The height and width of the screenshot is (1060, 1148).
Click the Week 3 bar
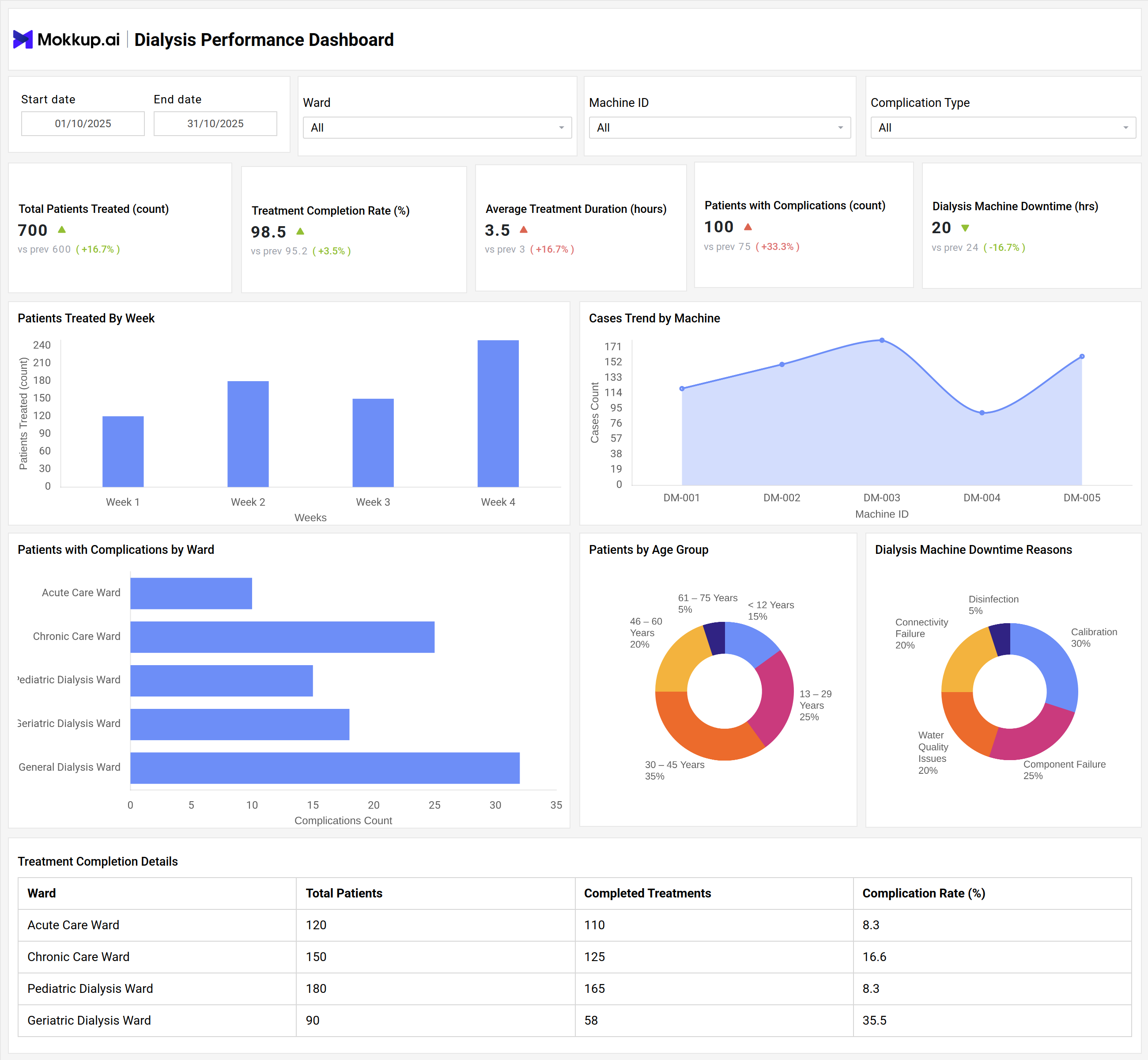(373, 443)
